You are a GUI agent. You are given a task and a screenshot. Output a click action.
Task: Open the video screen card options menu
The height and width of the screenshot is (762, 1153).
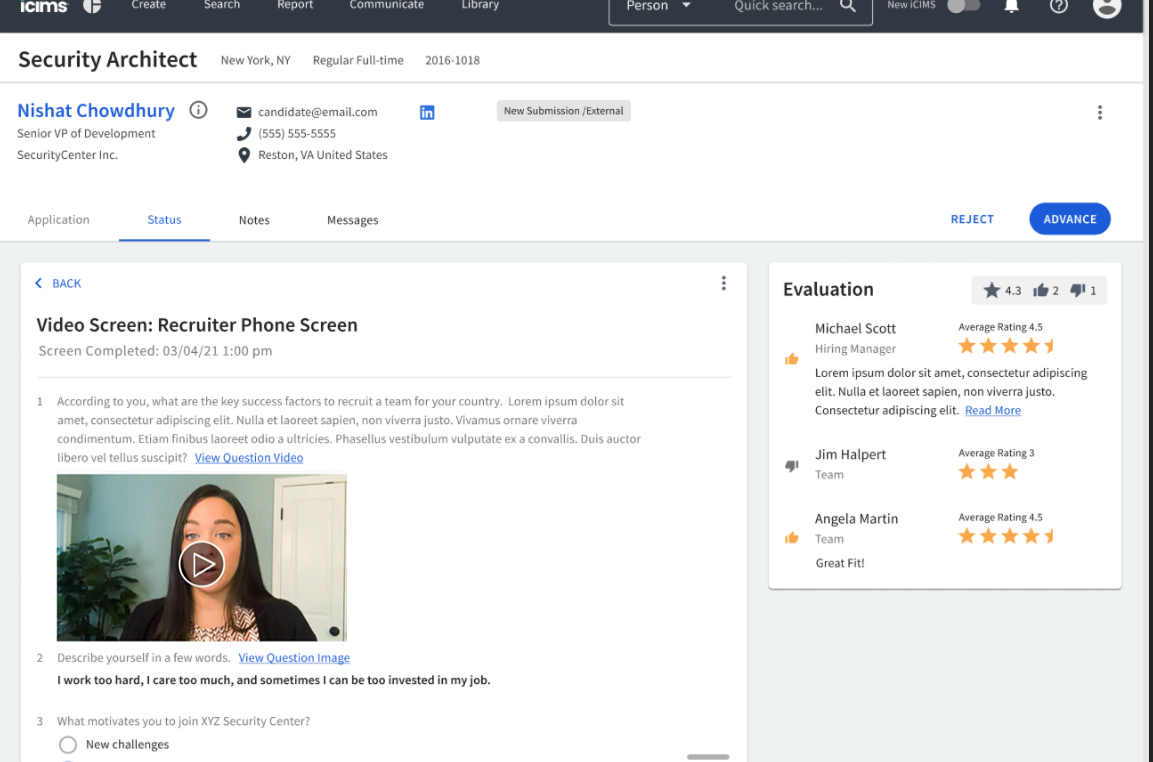(x=724, y=283)
